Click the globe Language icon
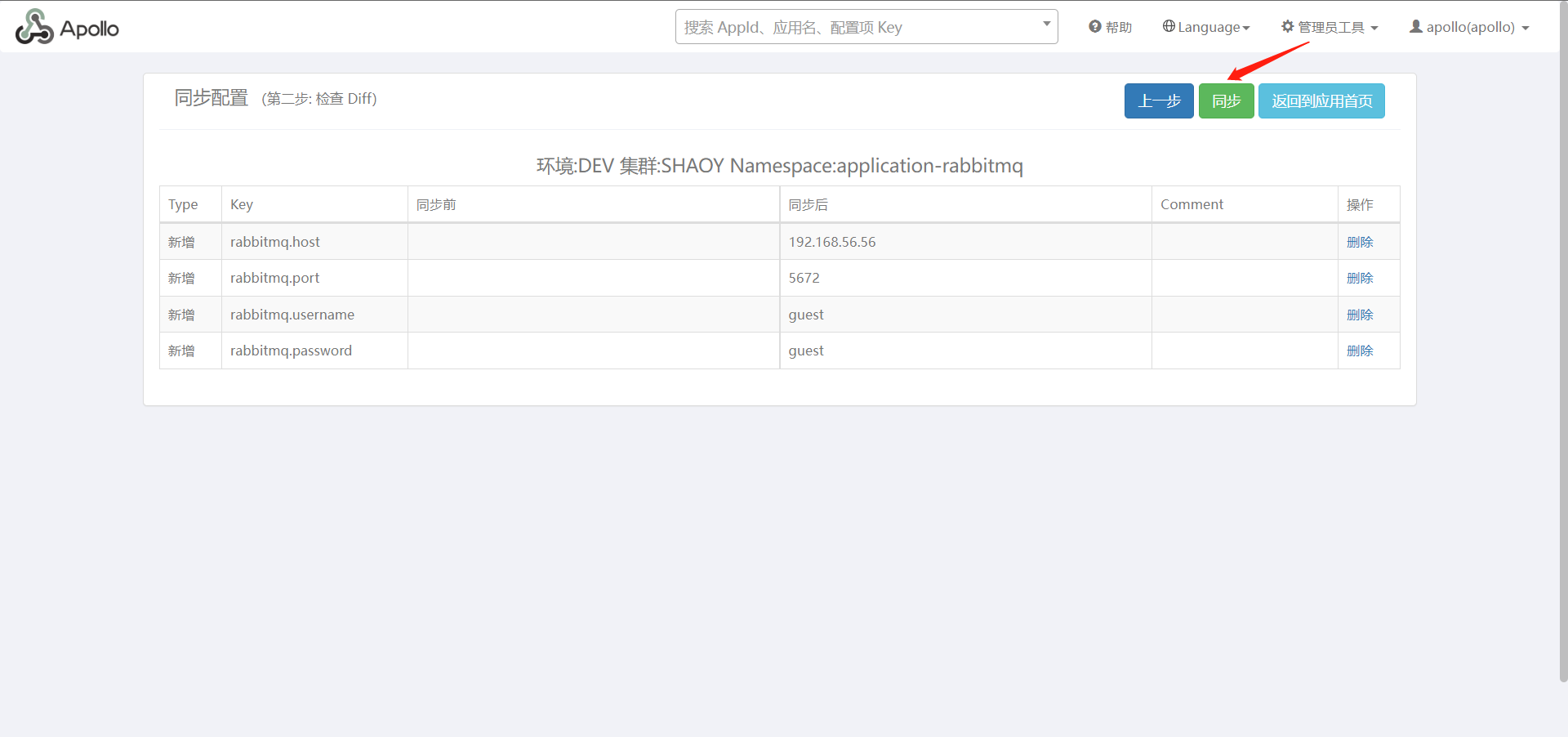 tap(1169, 27)
